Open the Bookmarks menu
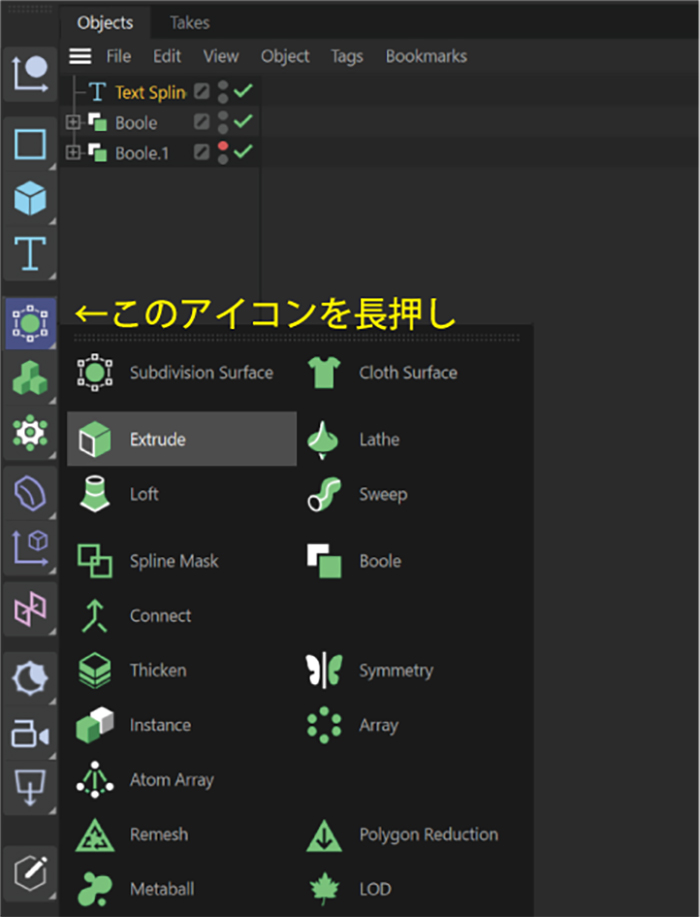Screen dimensions: 700x917 426,56
